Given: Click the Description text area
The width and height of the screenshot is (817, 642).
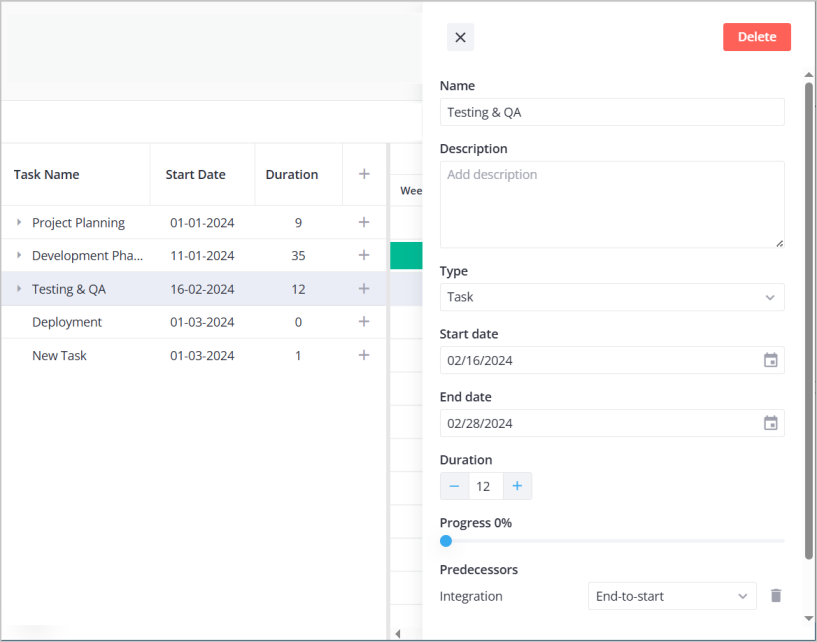Looking at the screenshot, I should (x=611, y=204).
